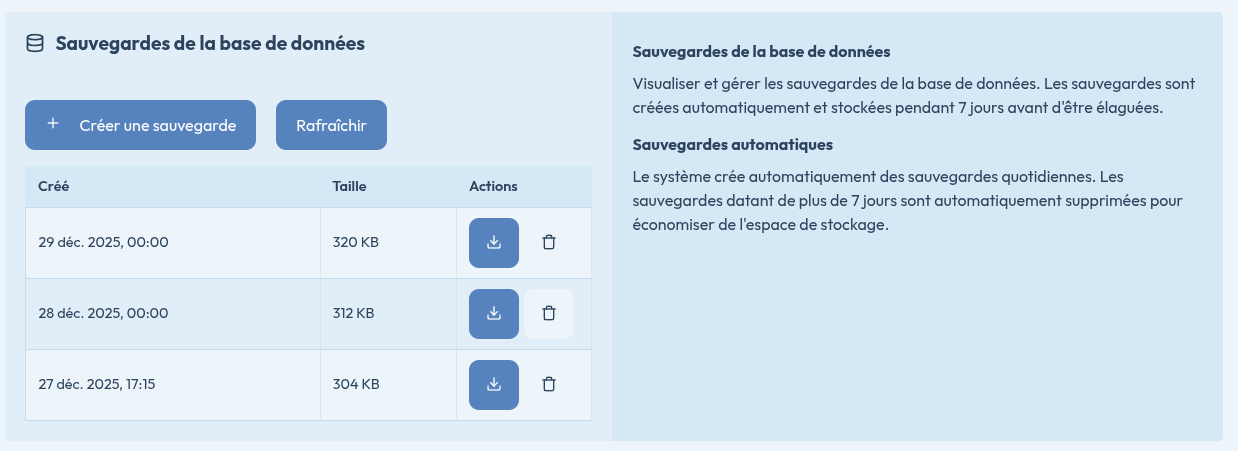Click the Rafraîchir button
This screenshot has height=451, width=1238.
pos(331,126)
